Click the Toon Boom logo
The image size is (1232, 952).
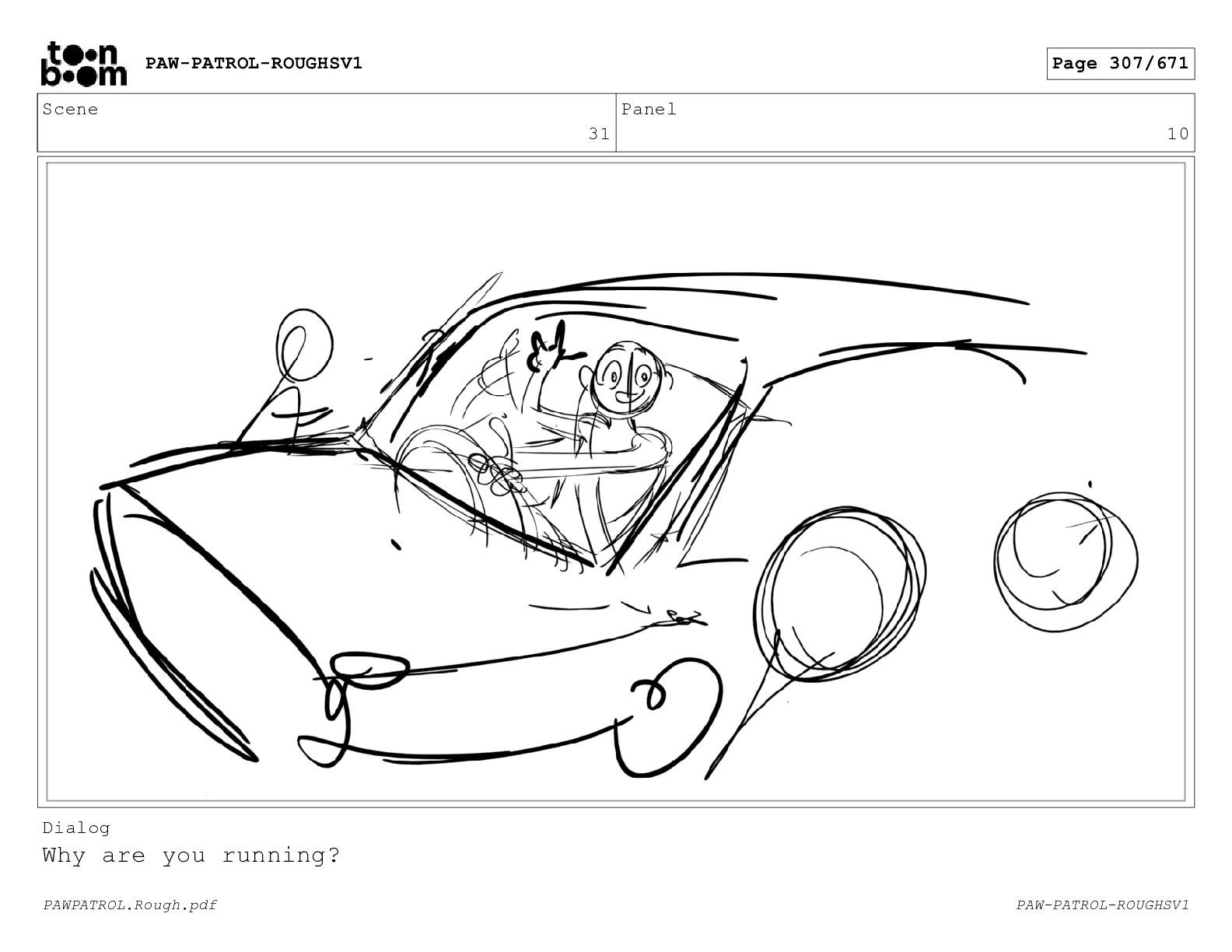(83, 63)
